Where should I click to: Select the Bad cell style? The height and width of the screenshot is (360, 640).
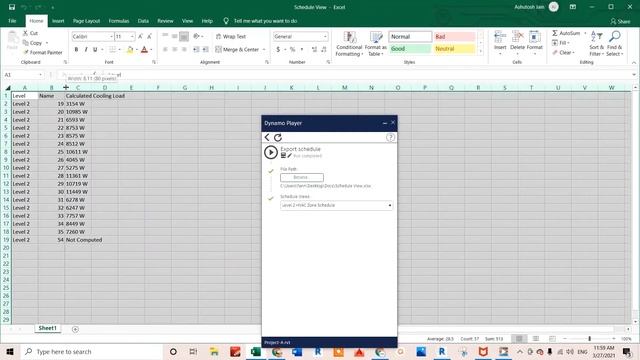[x=454, y=36]
